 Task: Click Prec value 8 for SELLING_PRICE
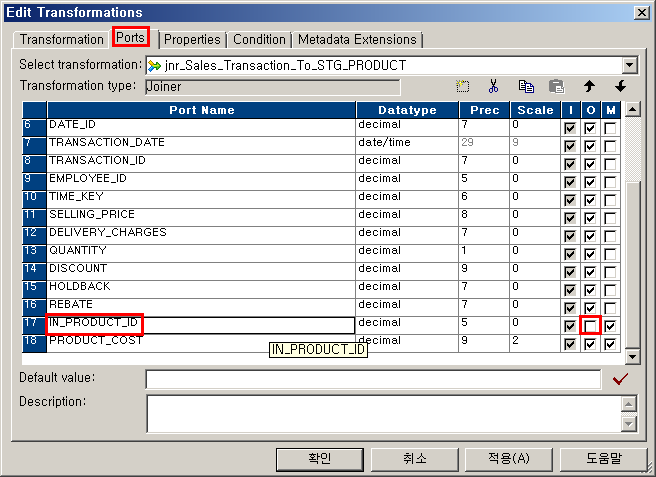(x=484, y=217)
